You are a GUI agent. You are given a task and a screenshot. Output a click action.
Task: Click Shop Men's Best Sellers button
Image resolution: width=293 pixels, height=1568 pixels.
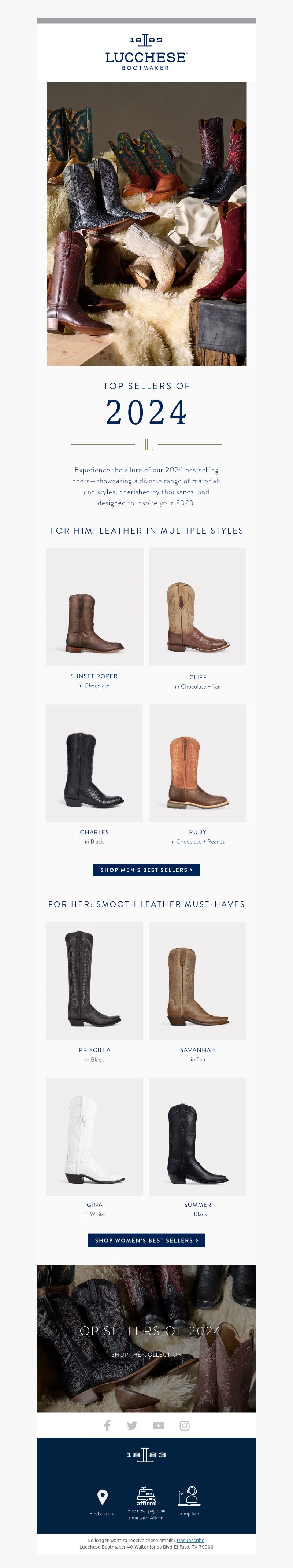(146, 870)
